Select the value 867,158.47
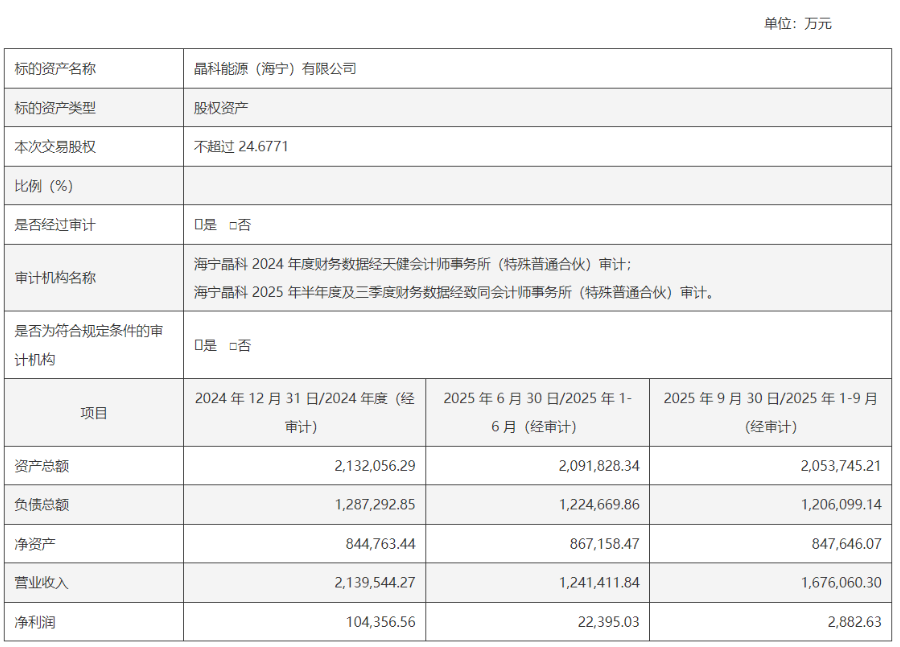The height and width of the screenshot is (647, 900). click(x=604, y=544)
